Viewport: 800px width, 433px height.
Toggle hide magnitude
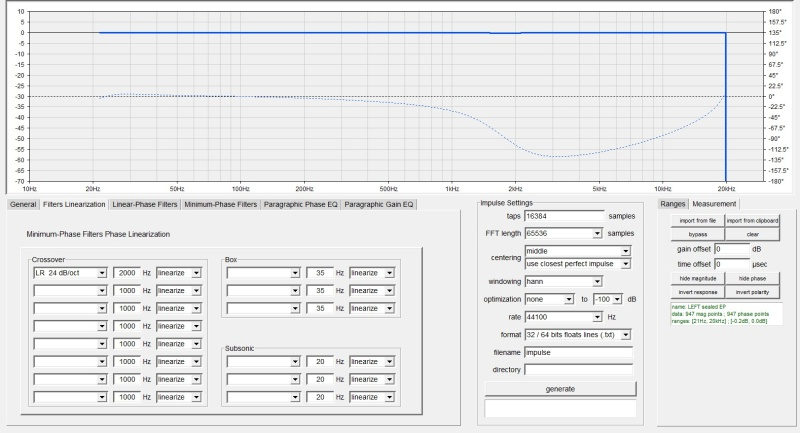[697, 276]
